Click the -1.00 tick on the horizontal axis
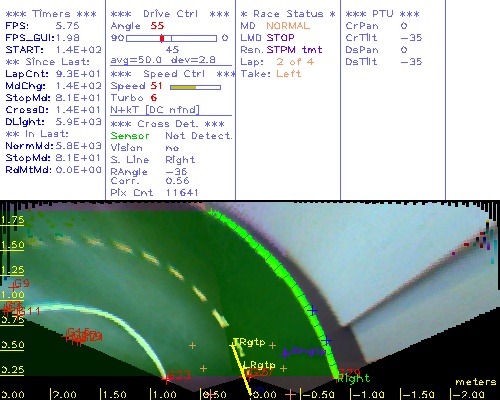500x400 pixels. click(367, 395)
